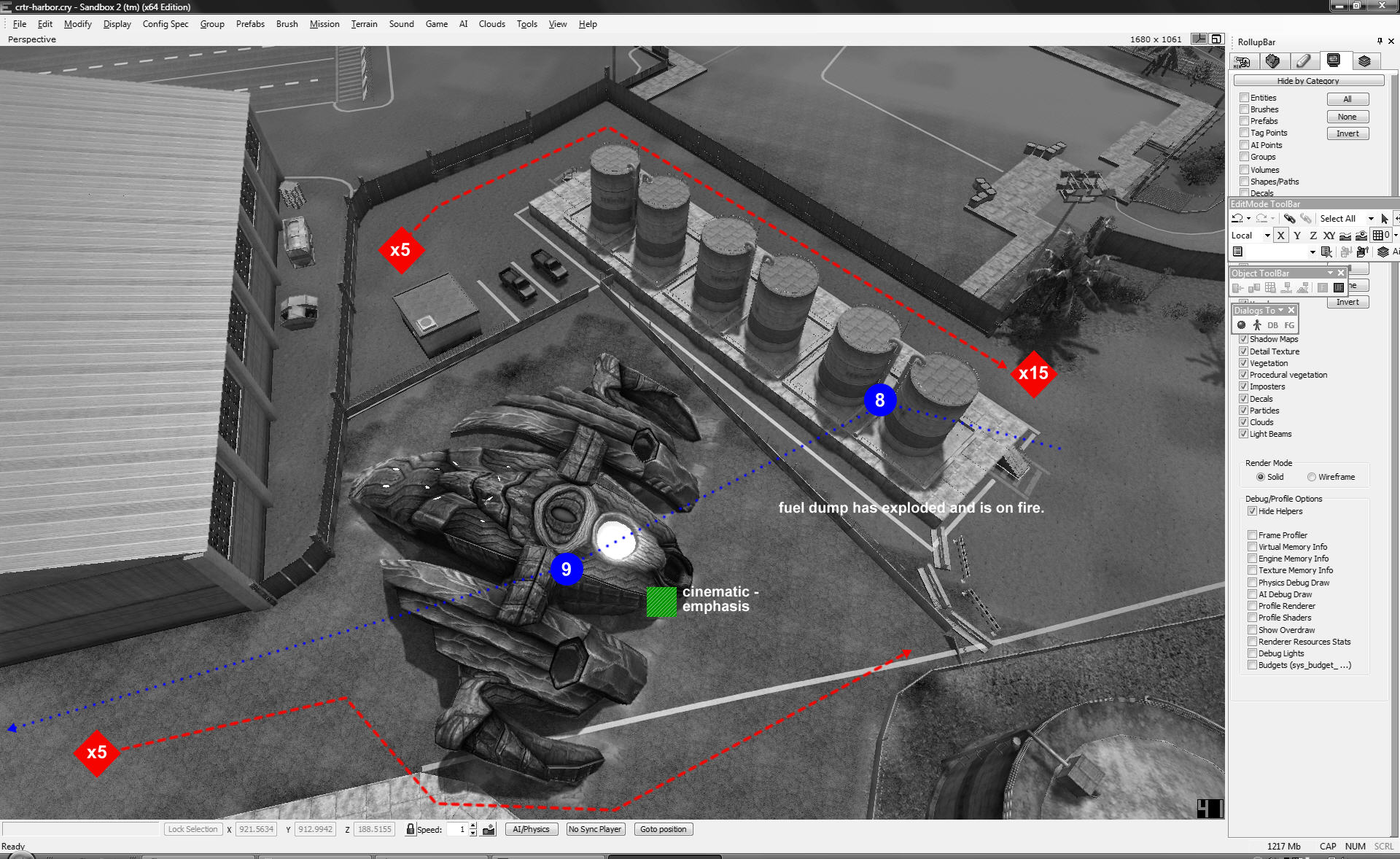This screenshot has width=1400, height=859.
Task: Open Object ToolBar options dropdown arrow
Action: [1331, 273]
